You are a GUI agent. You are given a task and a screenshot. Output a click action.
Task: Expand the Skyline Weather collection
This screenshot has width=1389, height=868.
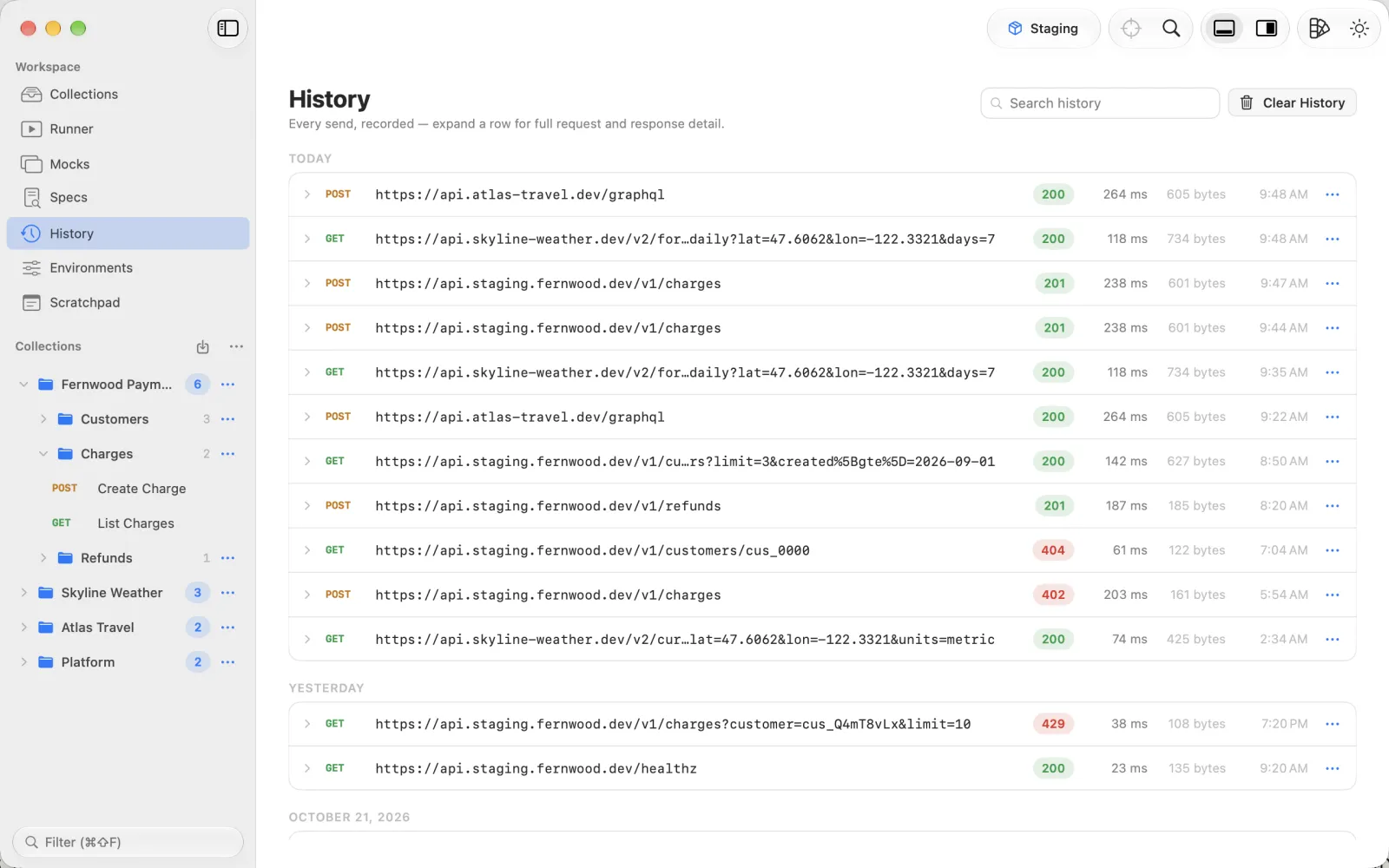click(x=23, y=593)
